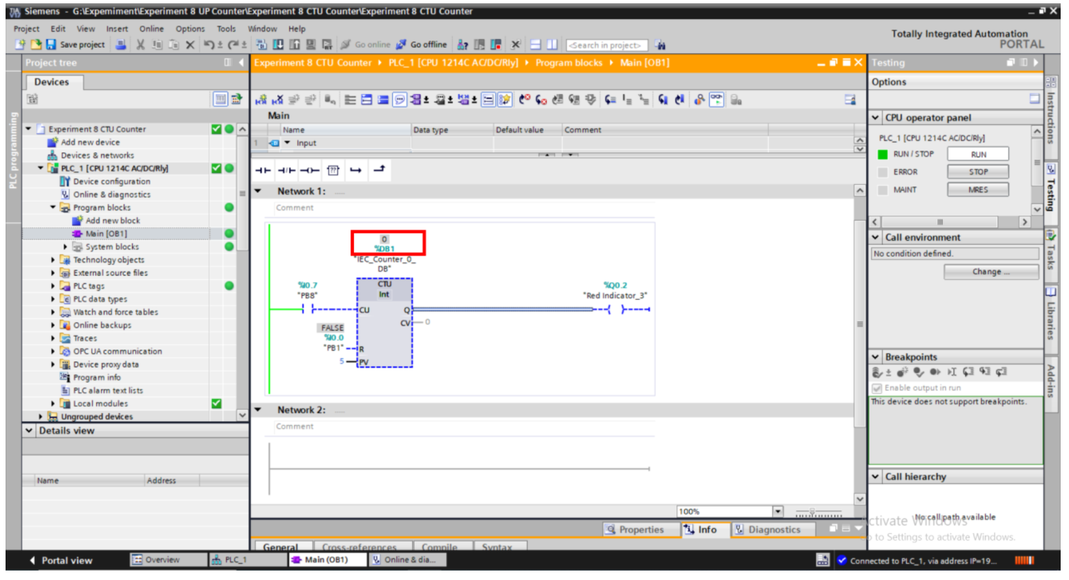The width and height of the screenshot is (1069, 580).
Task: Insert a normally open contact
Action: click(263, 170)
